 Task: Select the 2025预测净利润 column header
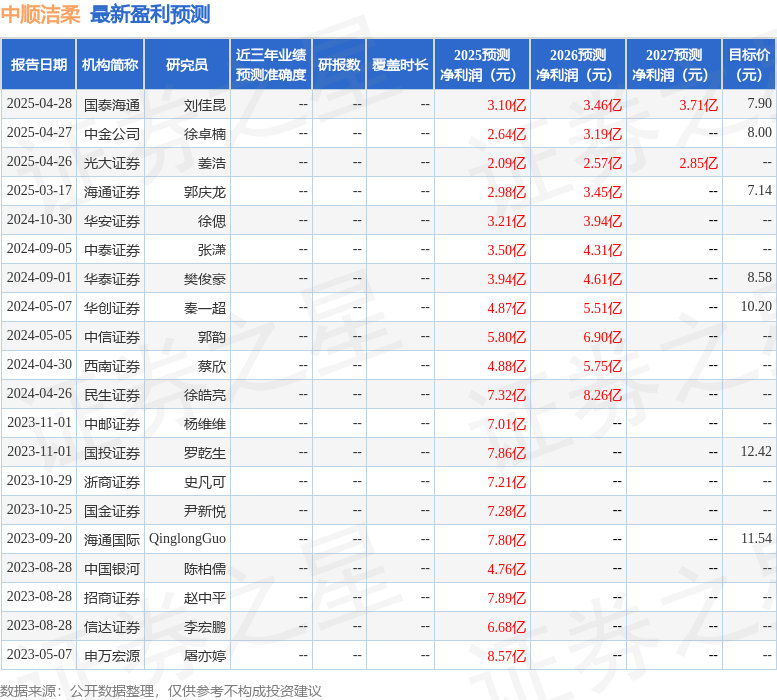(482, 64)
